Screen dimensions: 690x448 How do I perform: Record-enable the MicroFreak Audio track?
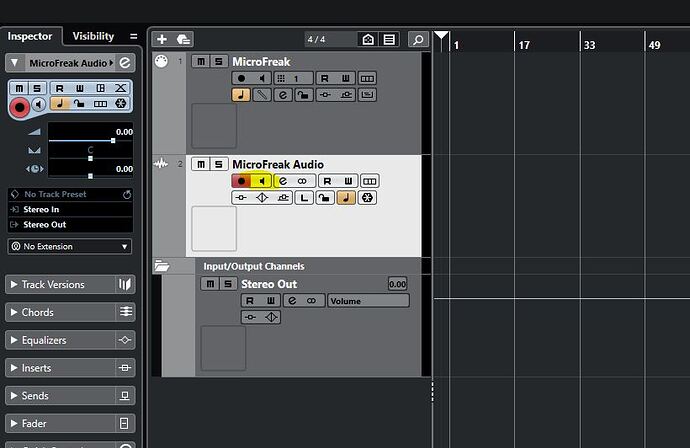[x=241, y=181]
